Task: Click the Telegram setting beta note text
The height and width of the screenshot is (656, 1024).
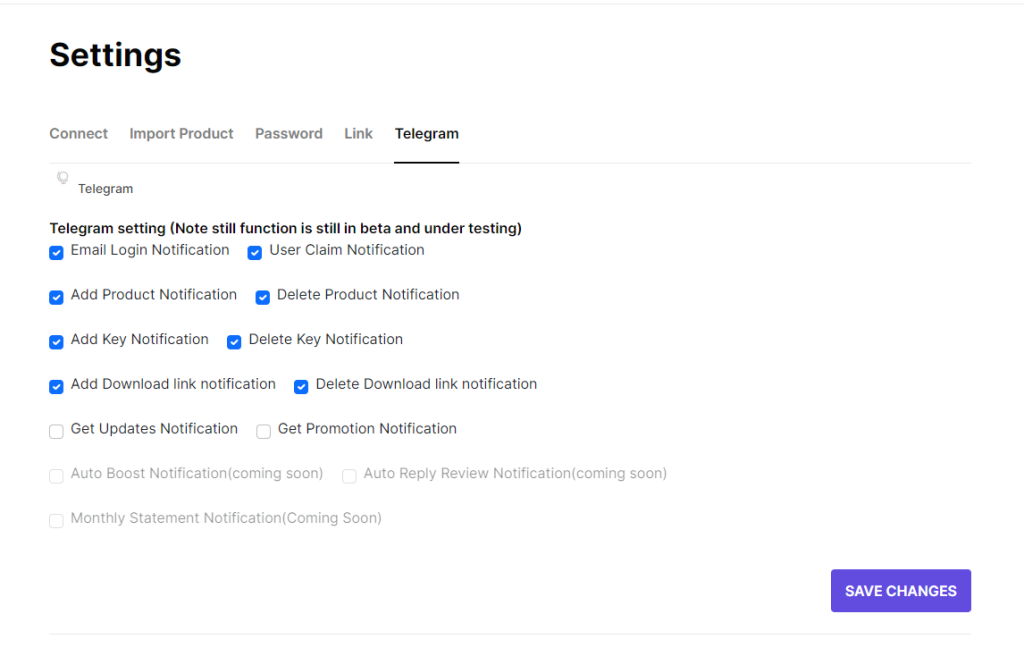Action: [x=285, y=228]
